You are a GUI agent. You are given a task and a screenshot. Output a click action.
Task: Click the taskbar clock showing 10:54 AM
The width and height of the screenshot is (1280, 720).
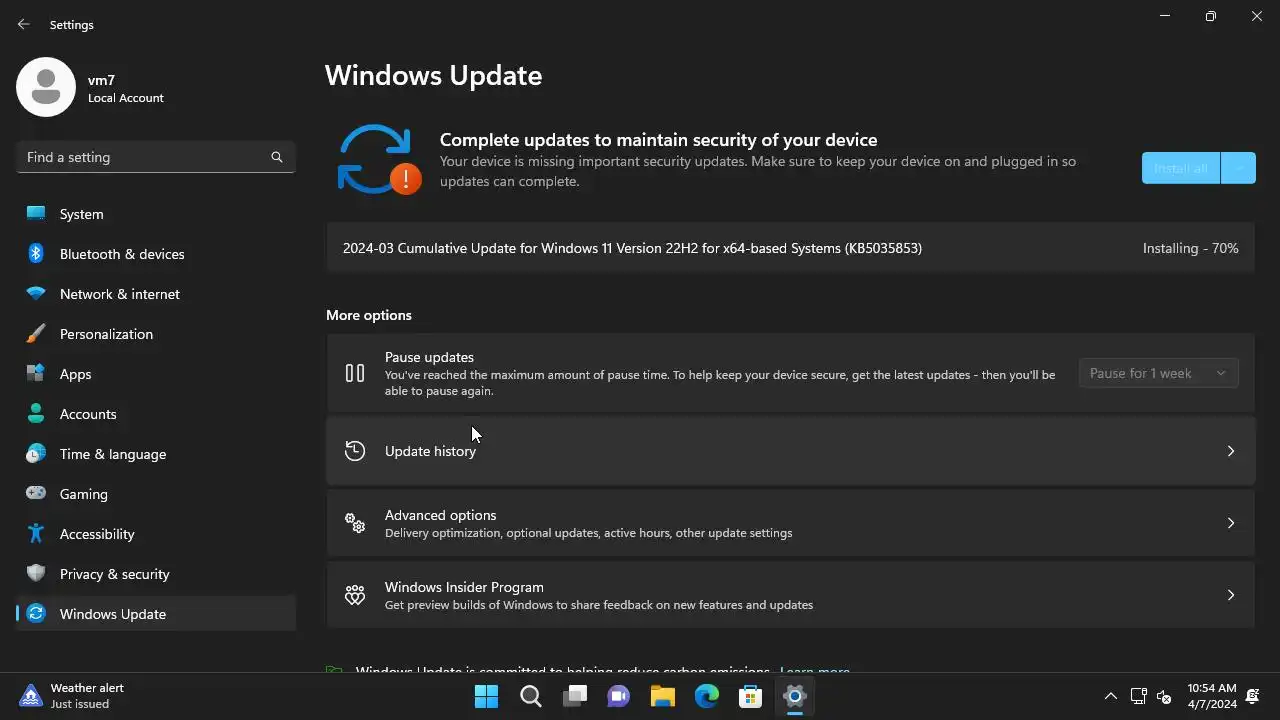1212,696
